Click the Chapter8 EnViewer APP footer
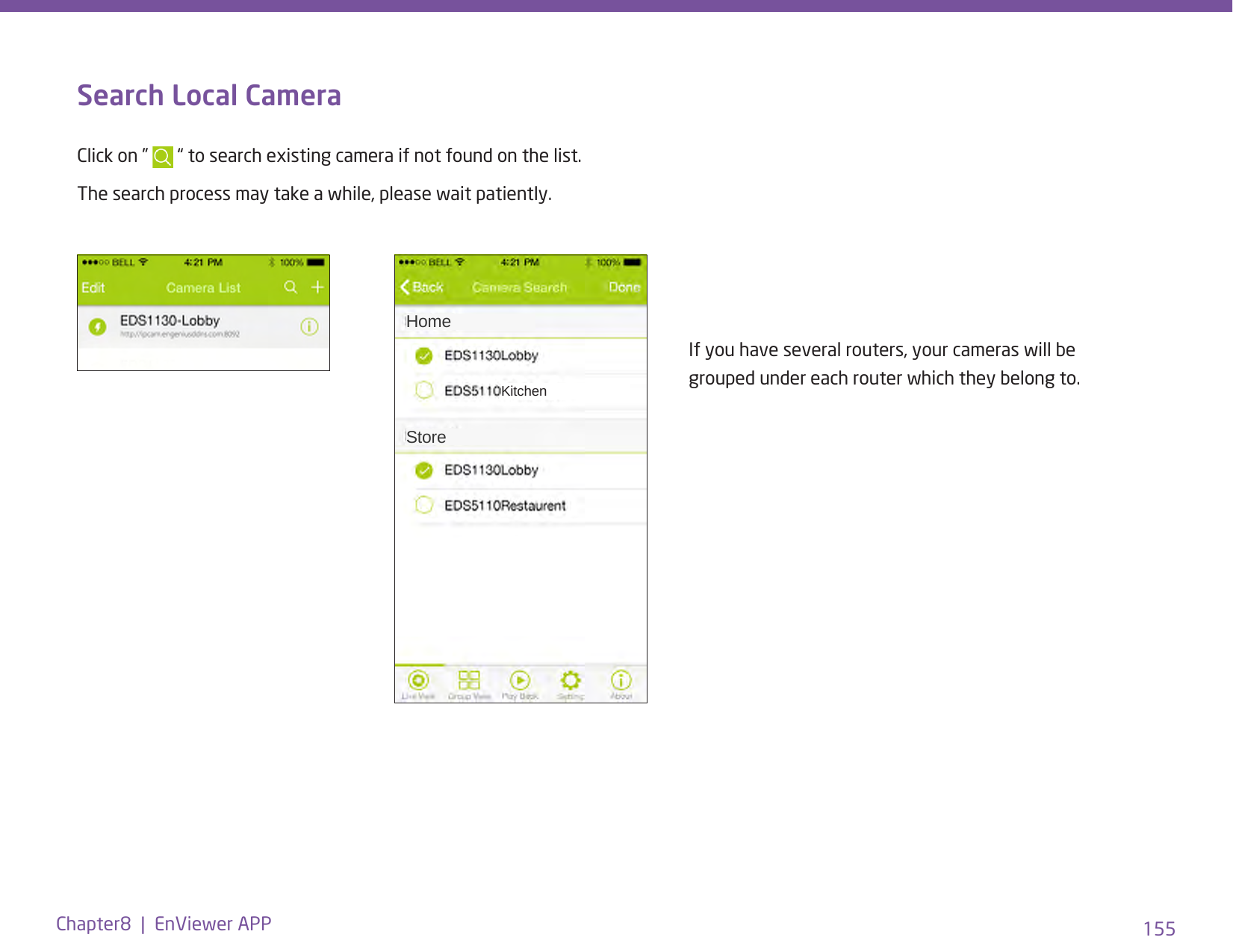1233x952 pixels. point(164,924)
